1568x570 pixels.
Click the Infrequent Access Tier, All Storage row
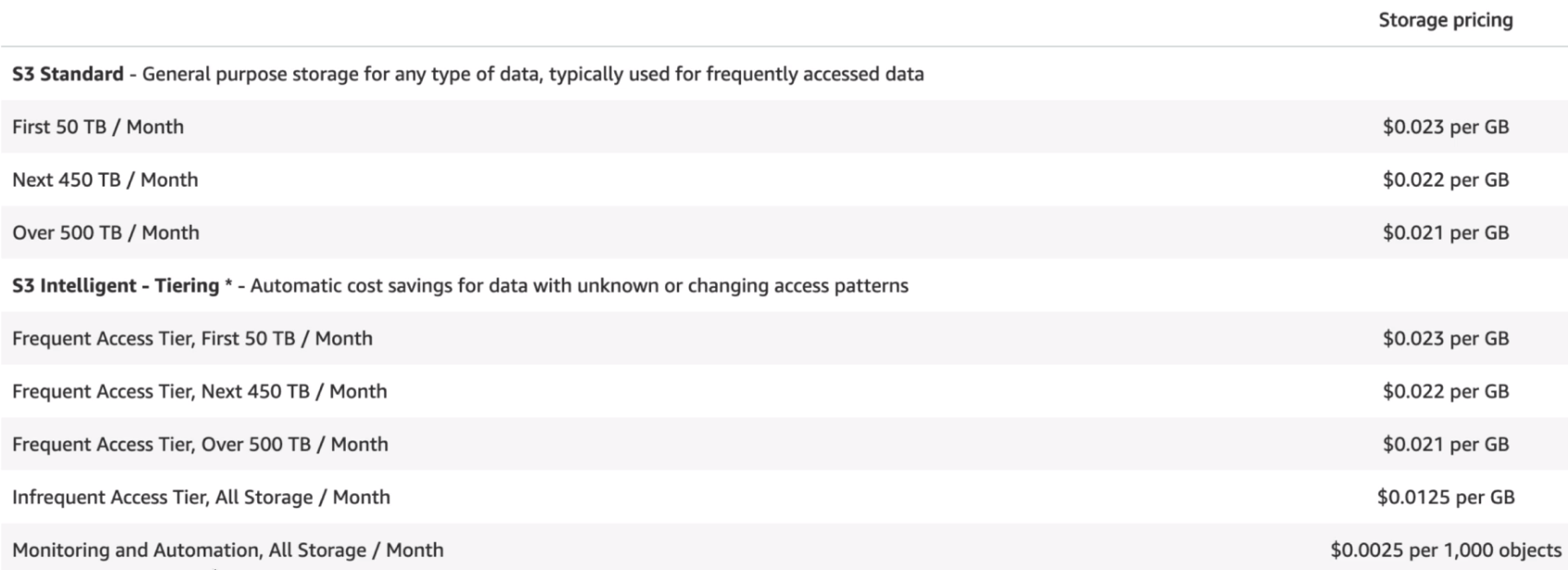tap(201, 497)
